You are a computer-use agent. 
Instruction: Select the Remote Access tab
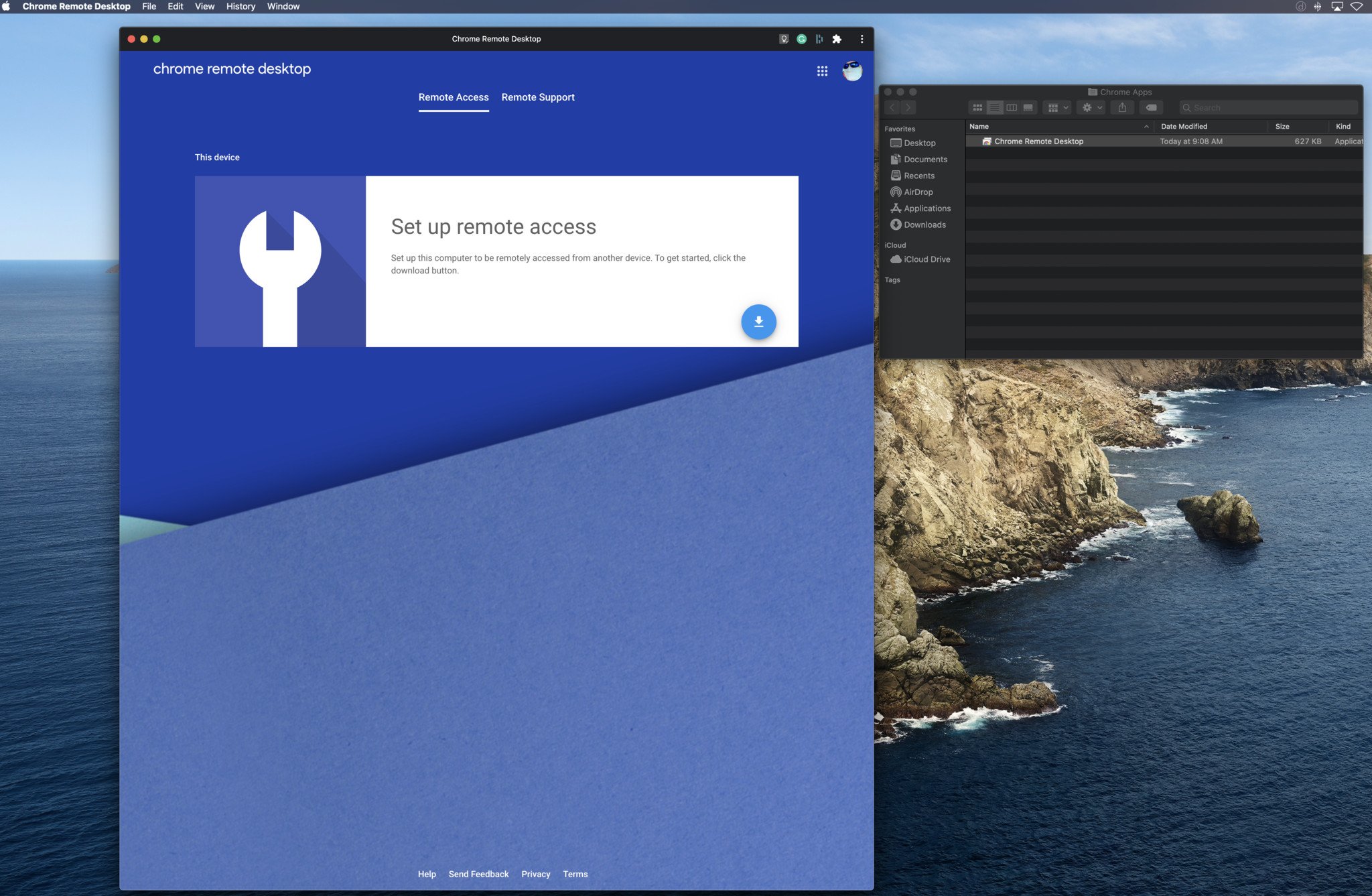click(x=453, y=97)
